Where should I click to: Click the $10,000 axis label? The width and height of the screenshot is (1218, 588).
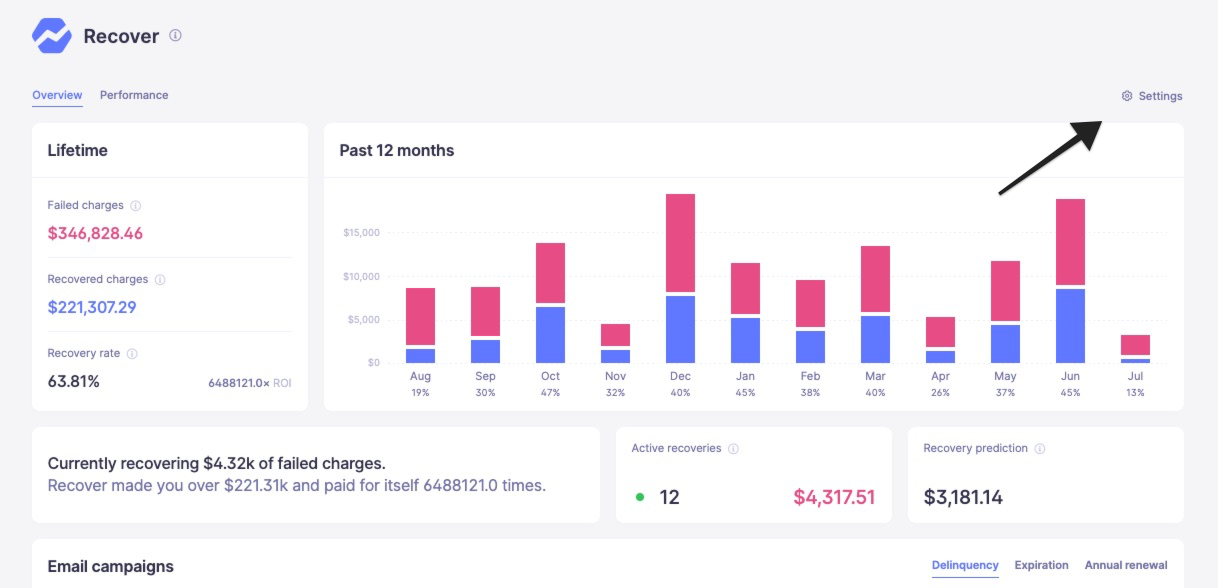pos(361,276)
